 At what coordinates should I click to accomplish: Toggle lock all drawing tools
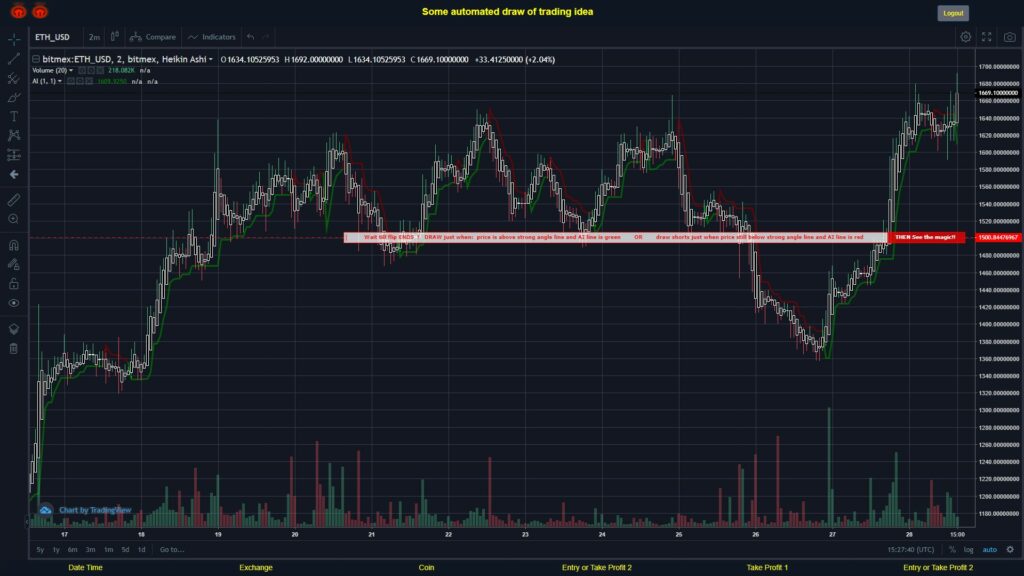pyautogui.click(x=14, y=283)
